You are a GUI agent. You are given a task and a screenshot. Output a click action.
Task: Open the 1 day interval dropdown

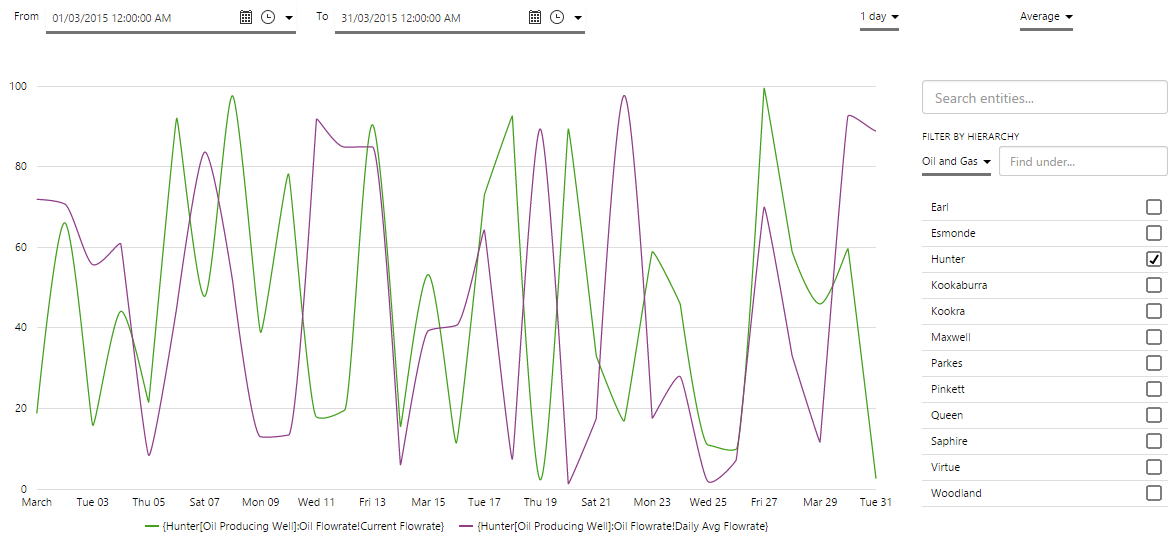pos(880,17)
